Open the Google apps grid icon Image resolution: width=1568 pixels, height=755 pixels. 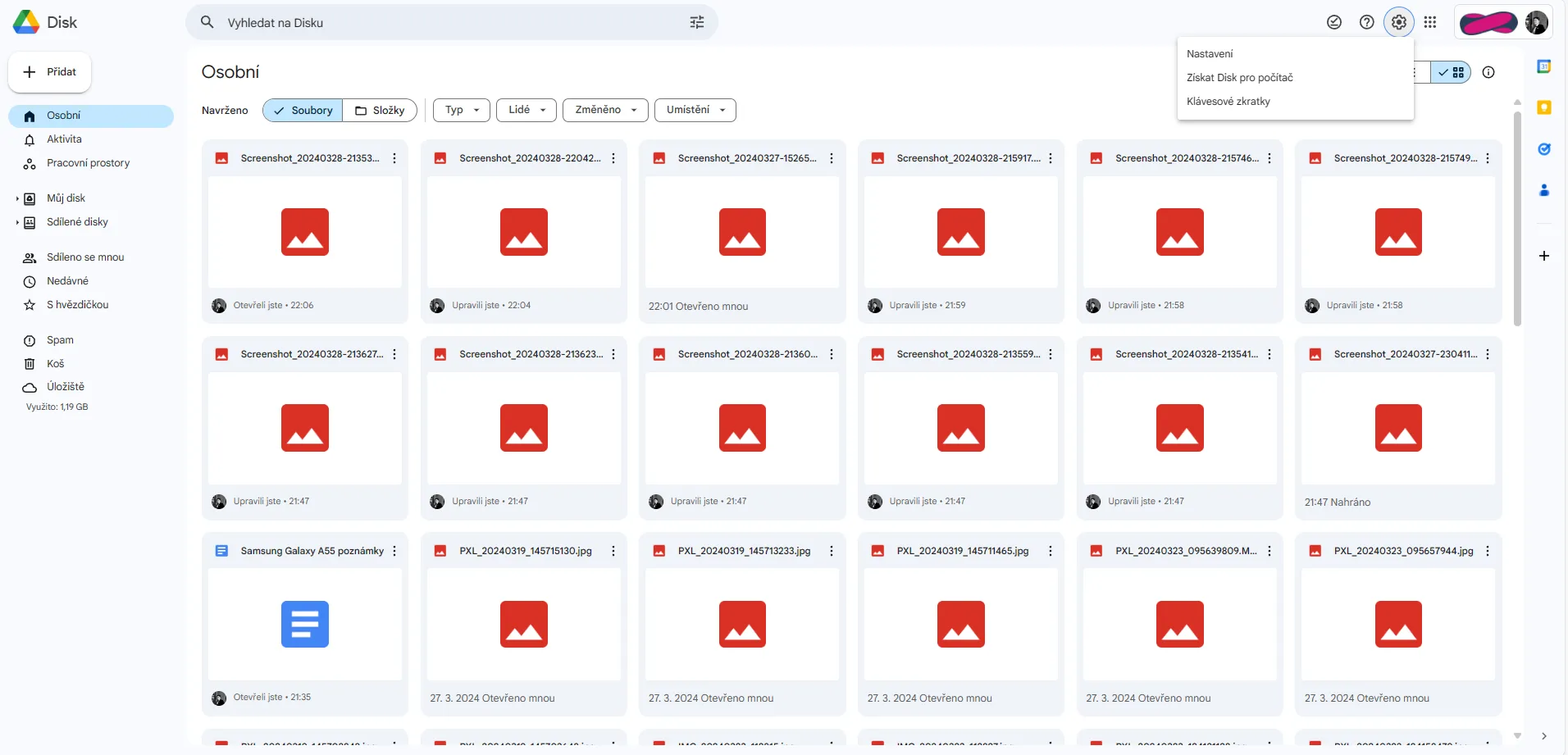(x=1430, y=23)
